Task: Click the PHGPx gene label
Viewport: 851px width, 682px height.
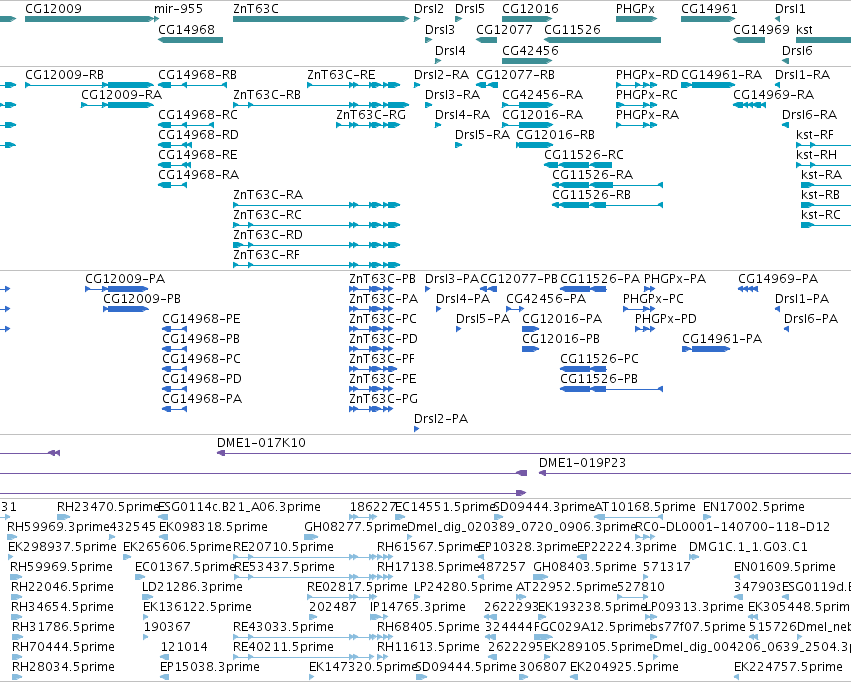Action: click(635, 9)
